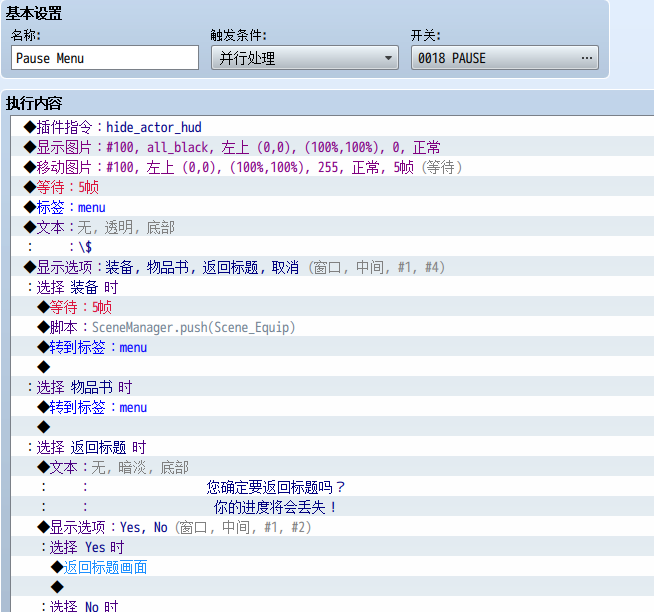Select the empty command row under Yes branch

333,587
